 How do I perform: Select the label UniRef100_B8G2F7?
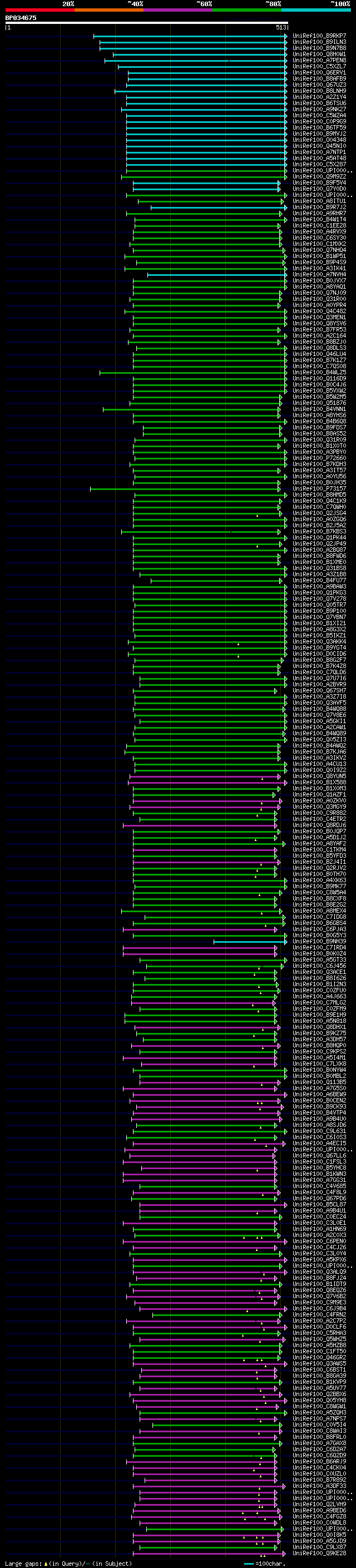pos(319,660)
